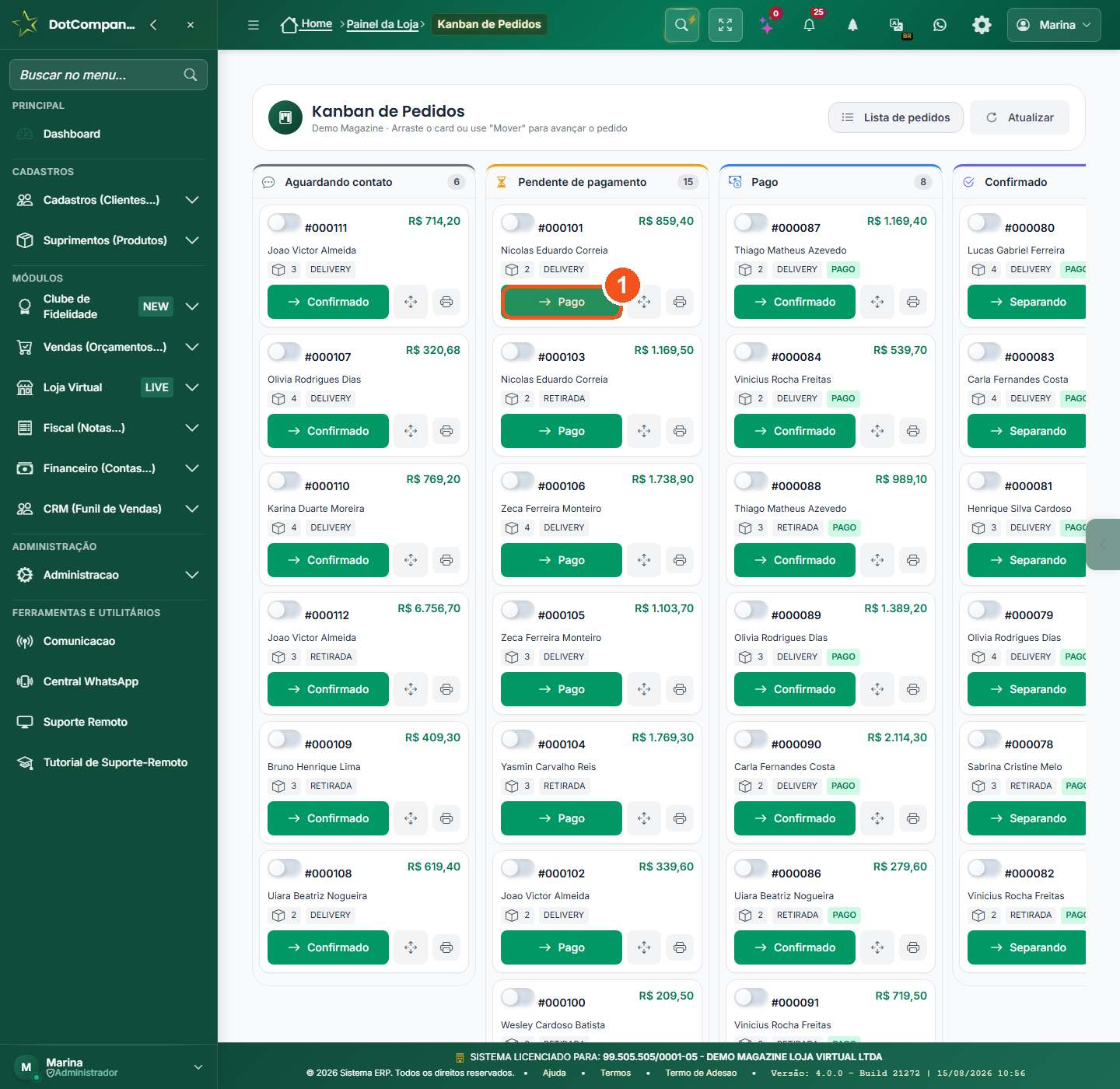Click print icon on order #000087
The height and width of the screenshot is (1089, 1120).
tap(913, 302)
